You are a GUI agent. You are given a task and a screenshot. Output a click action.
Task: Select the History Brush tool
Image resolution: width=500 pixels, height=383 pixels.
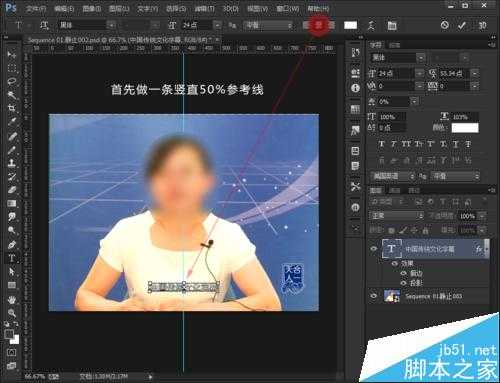pyautogui.click(x=12, y=177)
